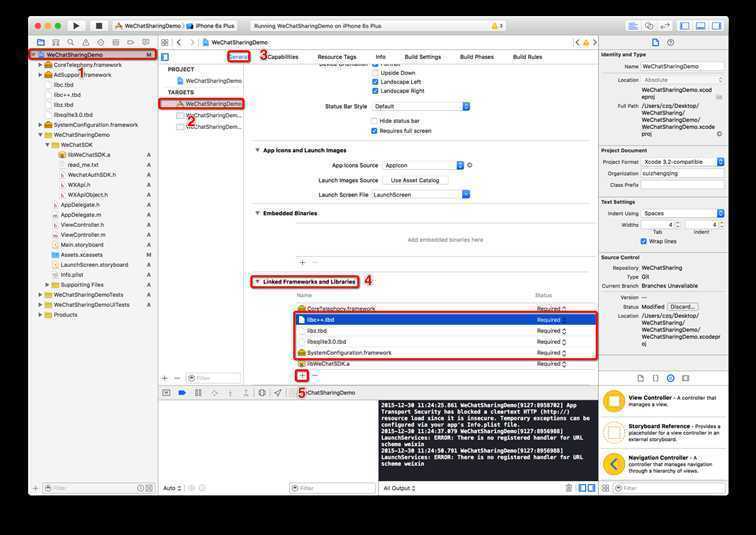756x535 pixels.
Task: Toggle the Debug area from the toolbar
Action: pos(701,26)
